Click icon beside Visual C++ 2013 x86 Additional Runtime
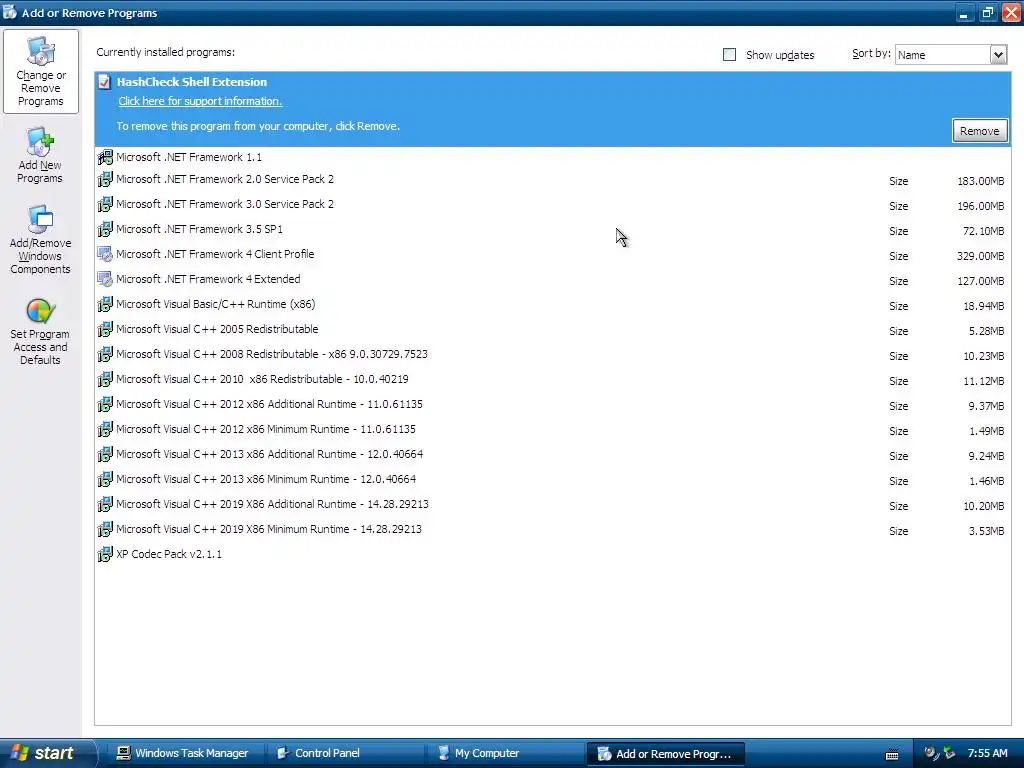Screen dimensions: 1024x768 pyautogui.click(x=104, y=454)
